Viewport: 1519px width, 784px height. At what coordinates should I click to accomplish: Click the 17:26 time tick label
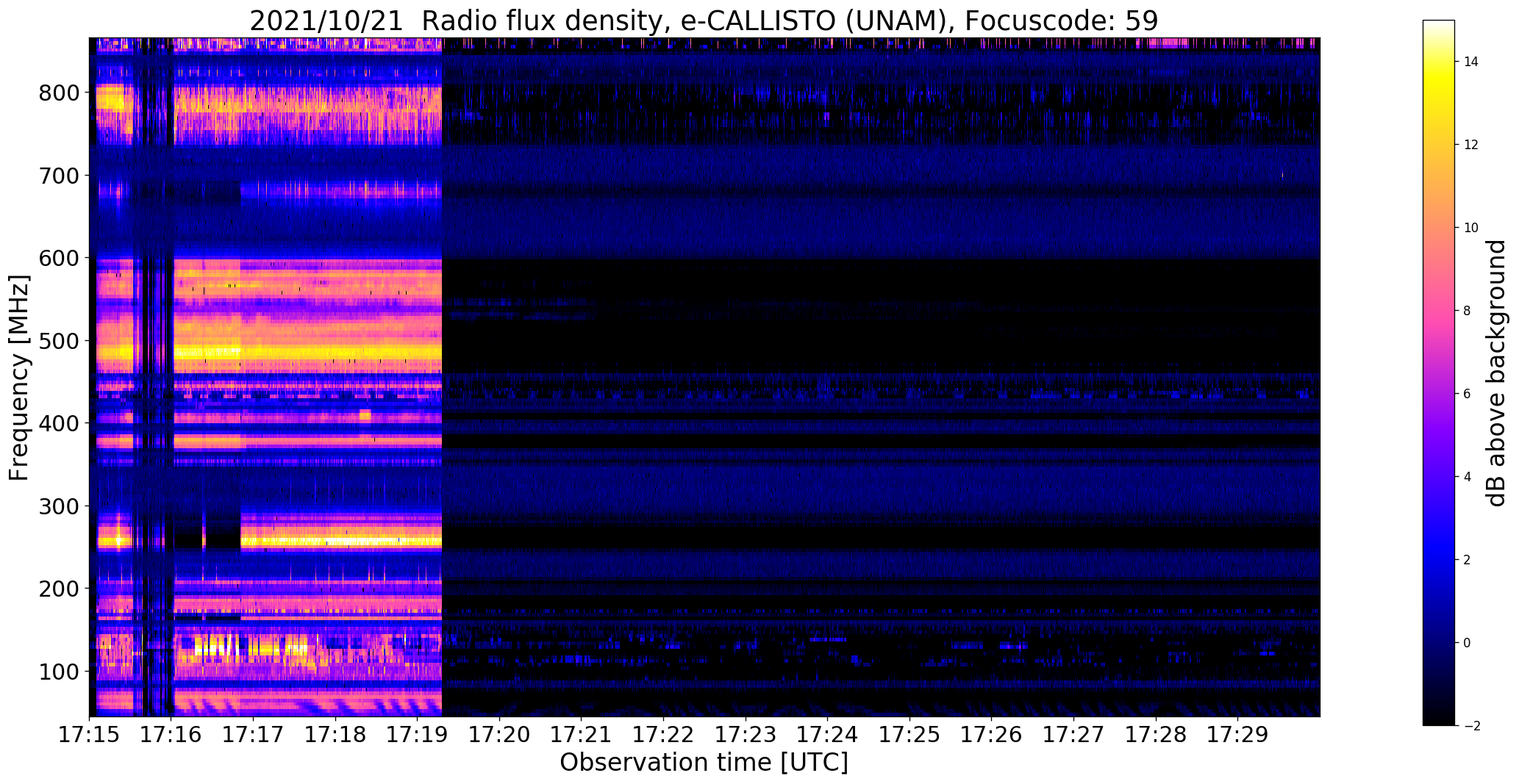pos(992,734)
